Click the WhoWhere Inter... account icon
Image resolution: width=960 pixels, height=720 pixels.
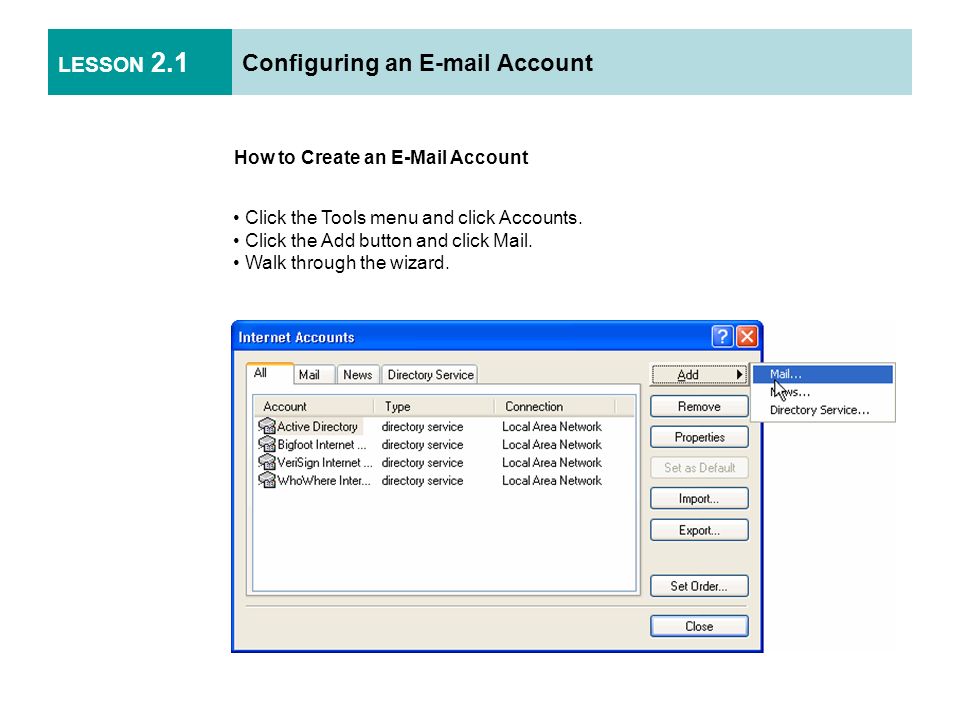point(267,480)
